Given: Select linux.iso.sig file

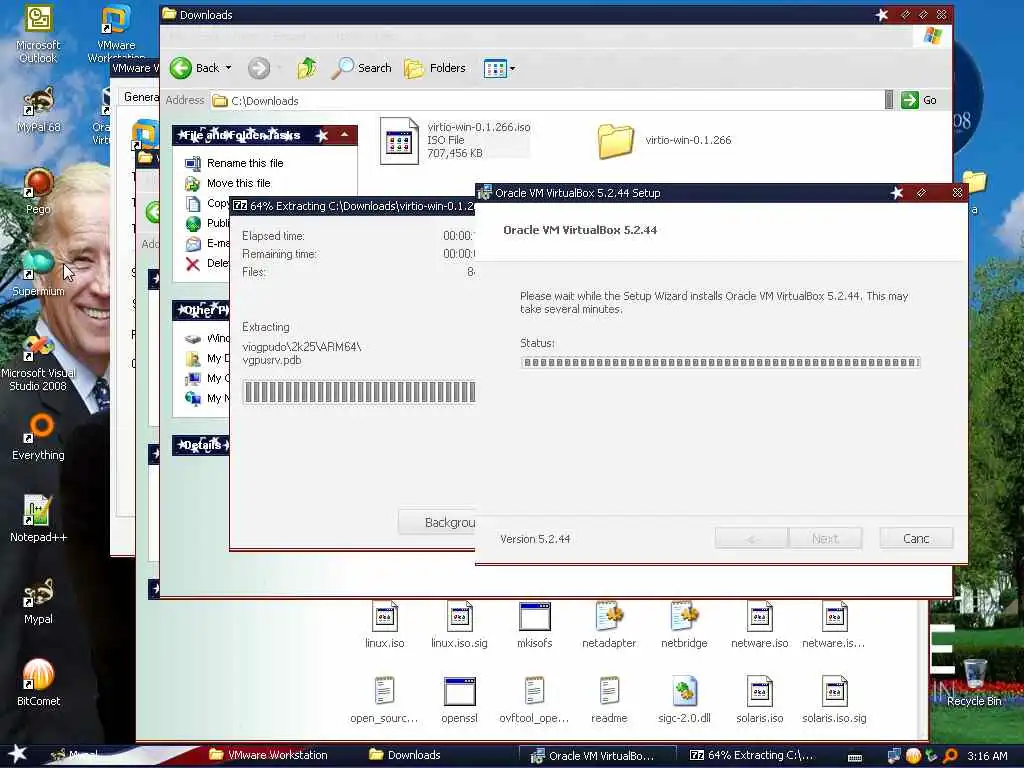Looking at the screenshot, I should pyautogui.click(x=459, y=626).
